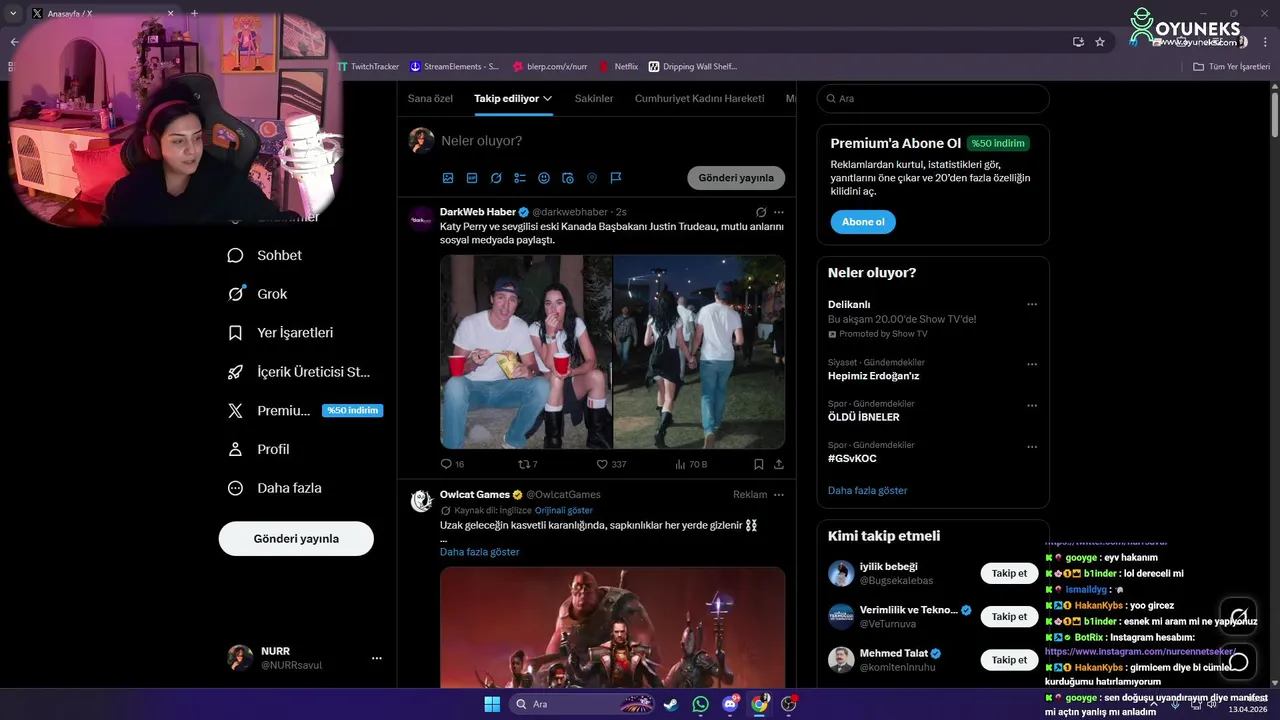Click composer Gönderi yayınla button
Screen dimensions: 1280x720
pos(736,178)
